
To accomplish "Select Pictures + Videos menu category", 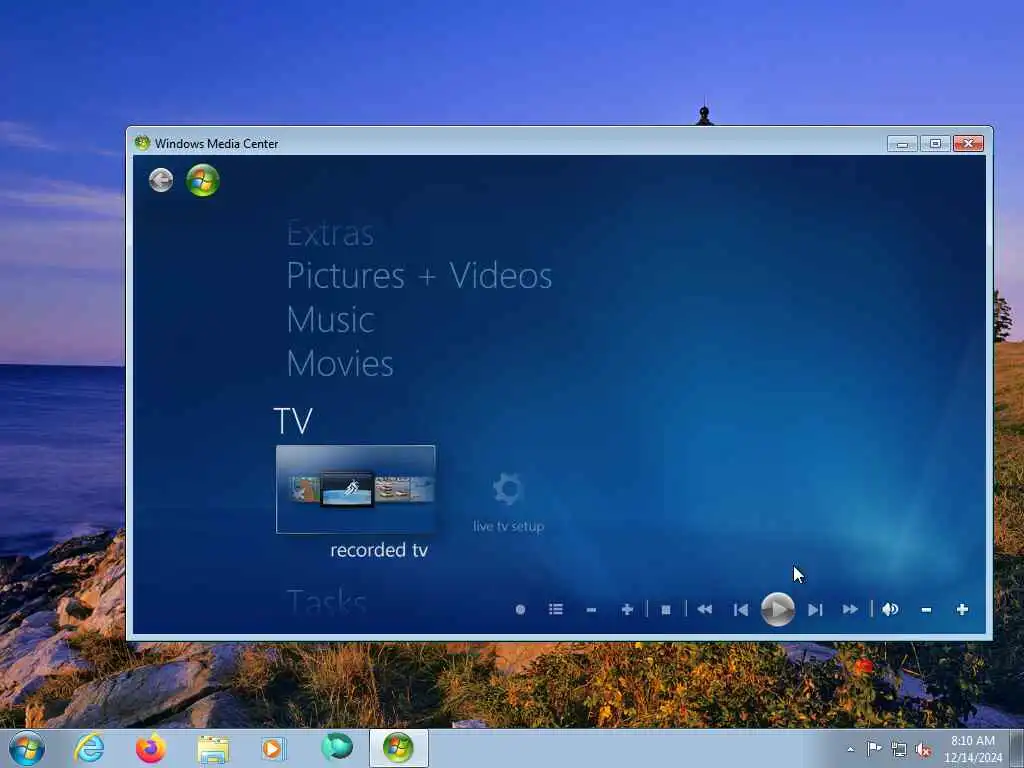I will (419, 275).
